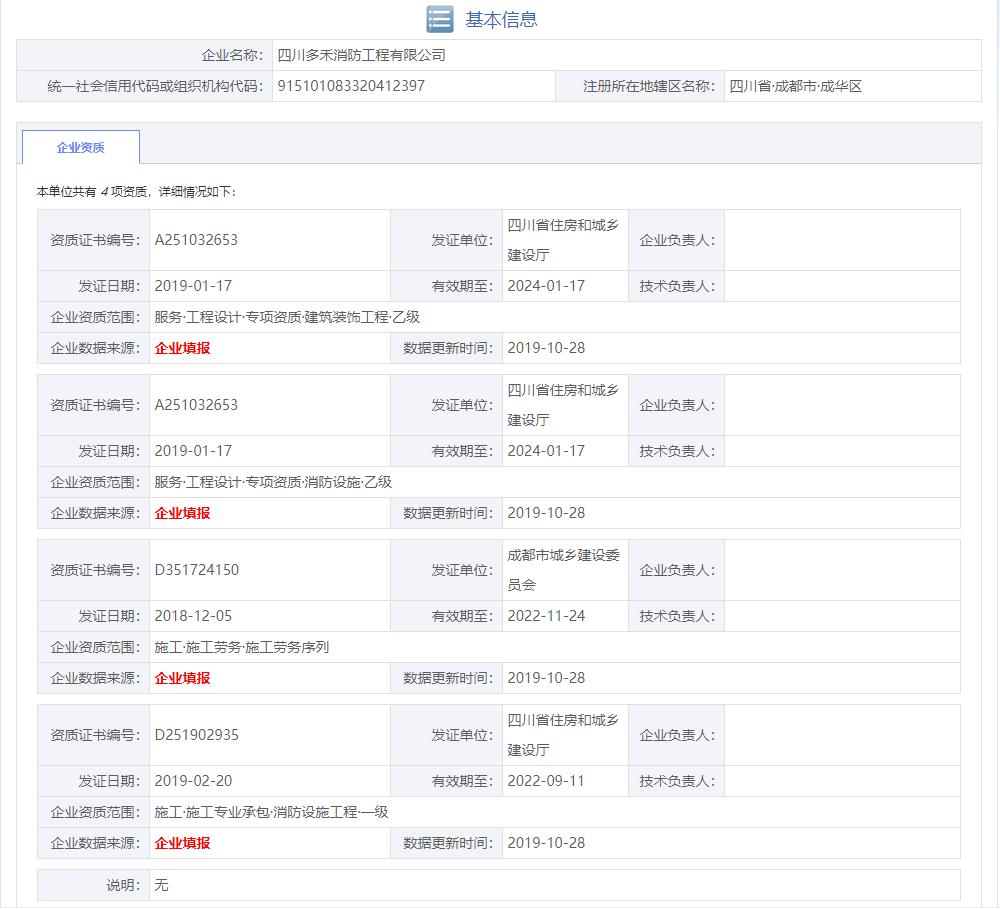Click issue date 2018-12-05

193,616
